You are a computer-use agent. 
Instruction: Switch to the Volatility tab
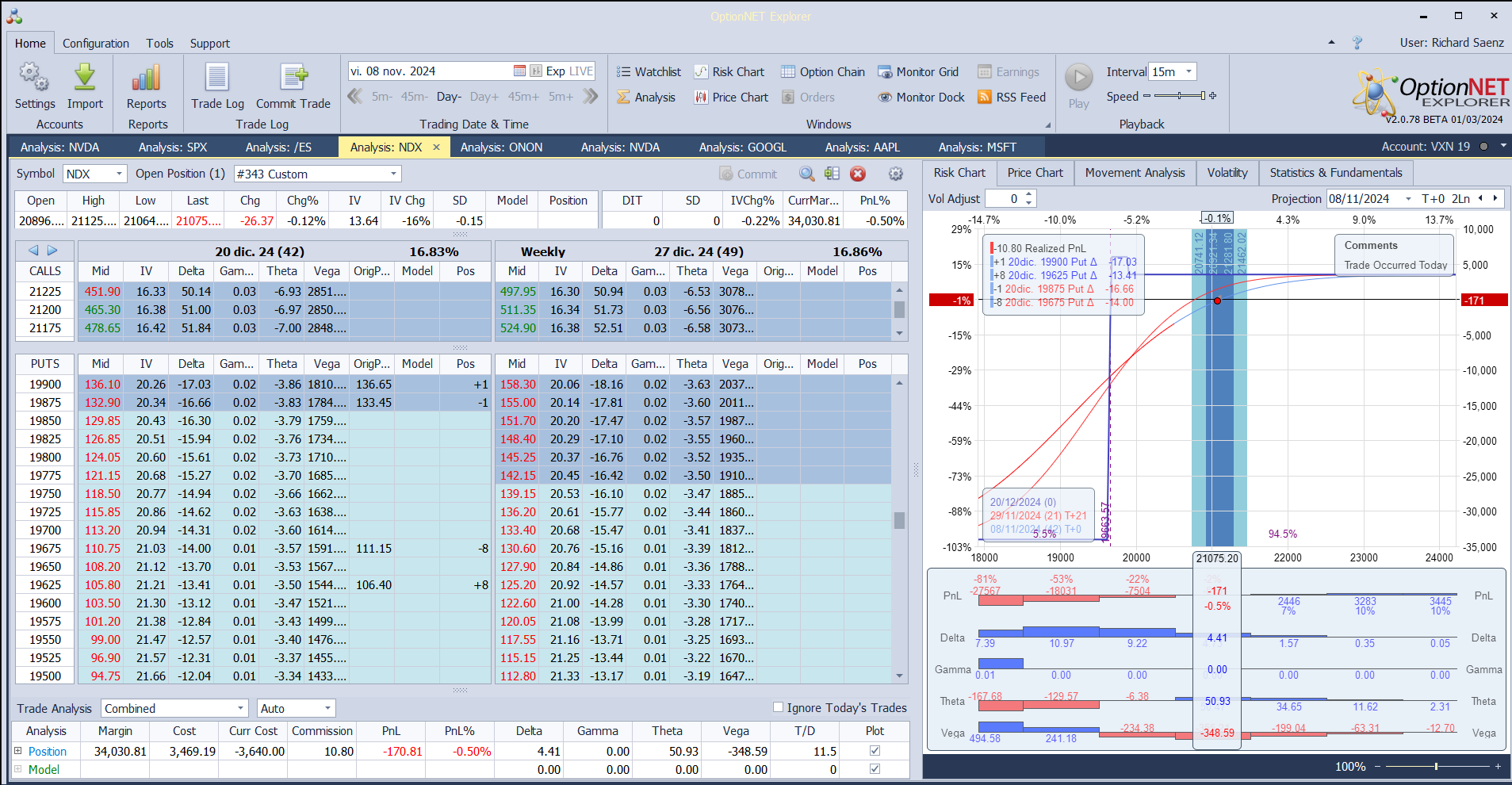(1227, 173)
